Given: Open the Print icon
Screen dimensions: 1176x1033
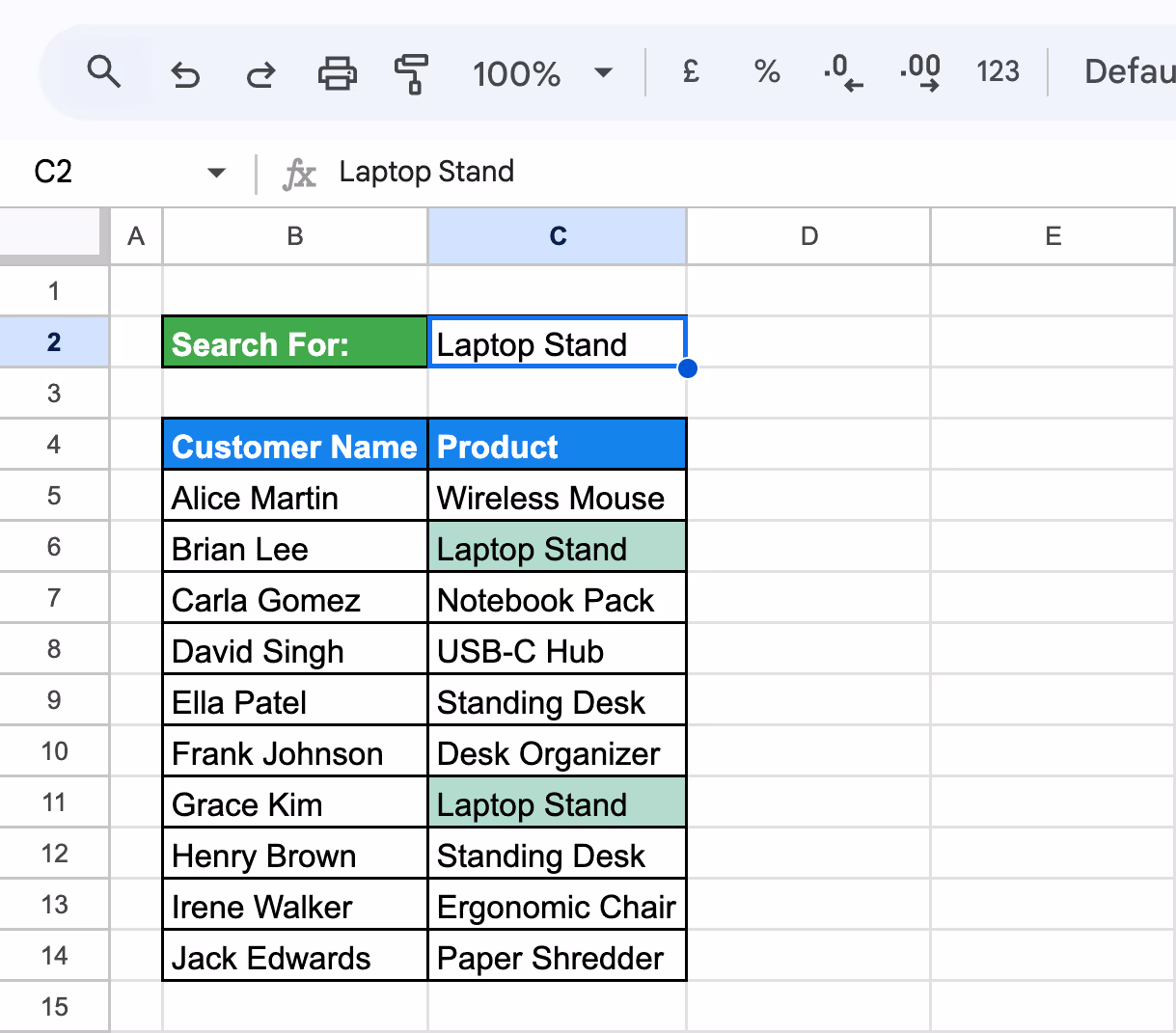Looking at the screenshot, I should coord(336,71).
